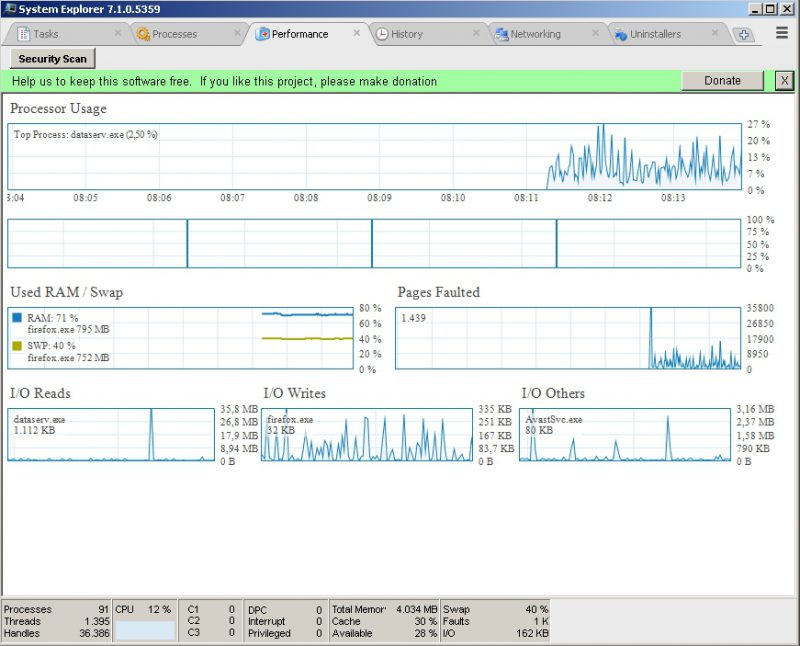
Task: Click the CPU usage bar in status bar
Action: pyautogui.click(x=144, y=630)
